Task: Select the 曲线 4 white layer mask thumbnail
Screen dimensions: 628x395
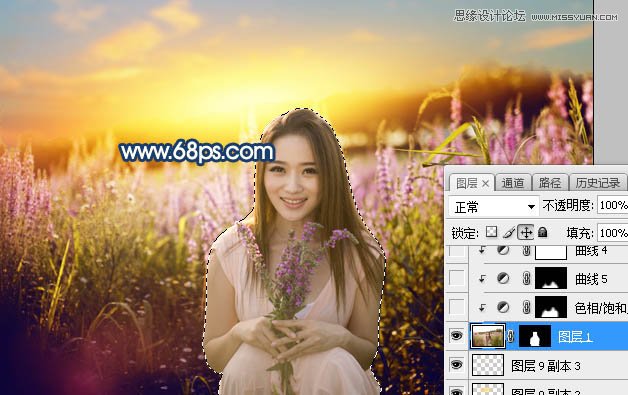Action: pos(551,252)
